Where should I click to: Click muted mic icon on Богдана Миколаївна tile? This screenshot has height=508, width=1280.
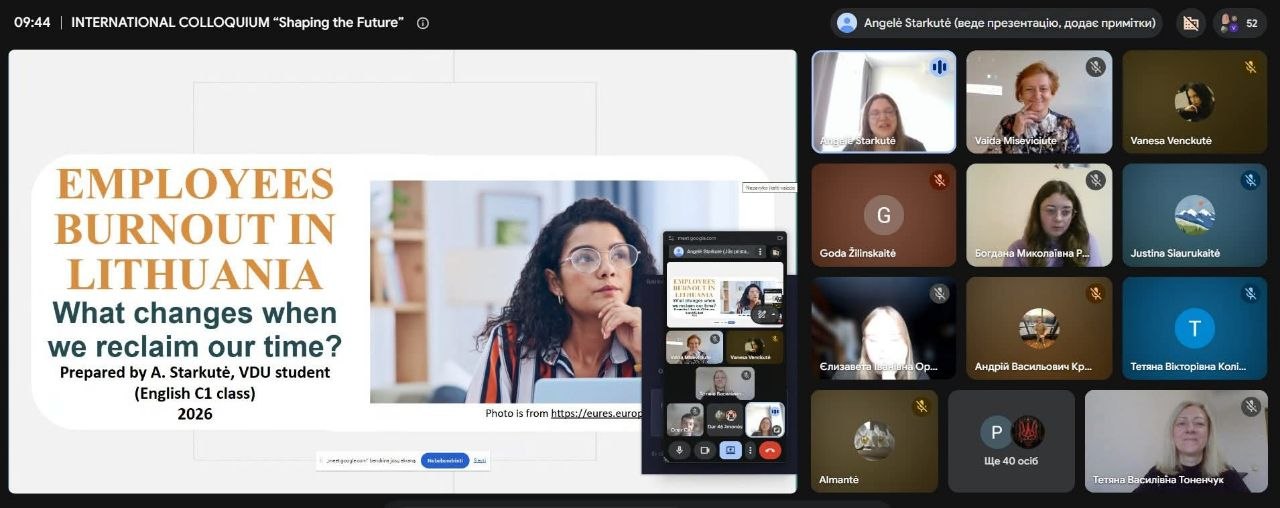(x=1095, y=180)
